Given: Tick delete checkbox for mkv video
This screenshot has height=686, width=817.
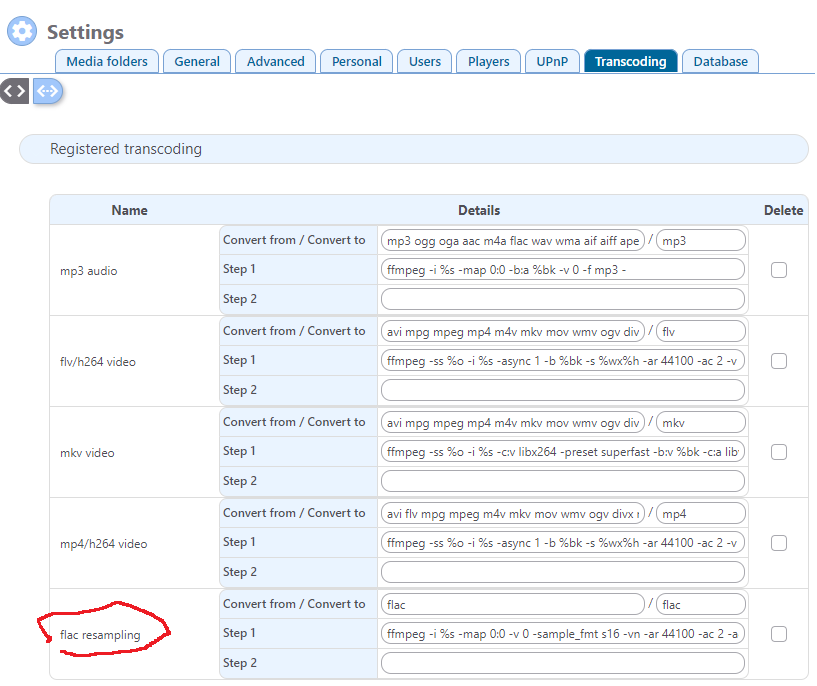Looking at the screenshot, I should click(x=778, y=452).
